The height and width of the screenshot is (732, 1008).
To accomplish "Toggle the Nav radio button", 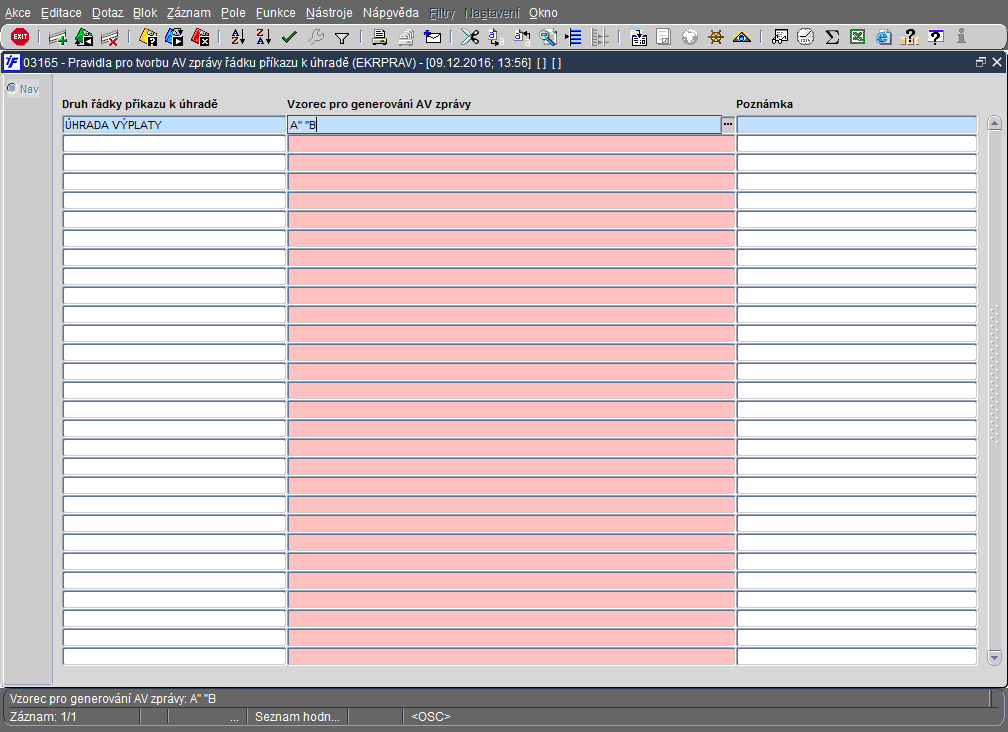I will click(12, 88).
